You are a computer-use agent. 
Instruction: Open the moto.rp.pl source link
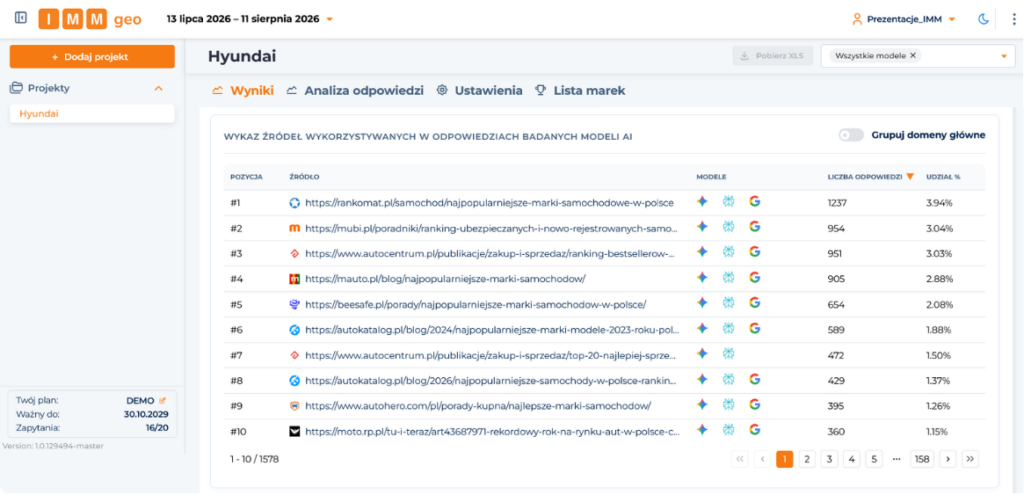click(492, 431)
